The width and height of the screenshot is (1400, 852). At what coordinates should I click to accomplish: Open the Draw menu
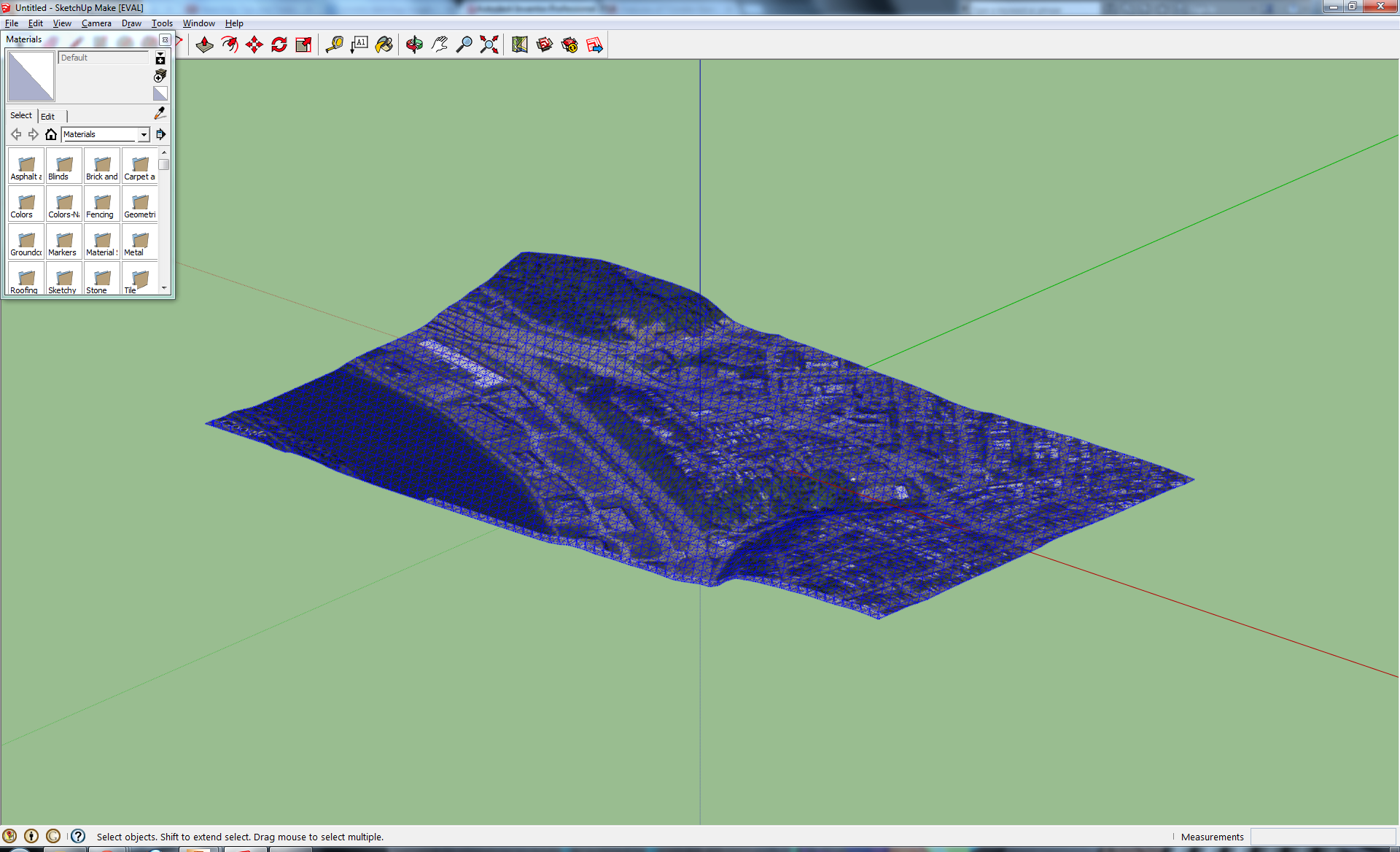tap(131, 23)
